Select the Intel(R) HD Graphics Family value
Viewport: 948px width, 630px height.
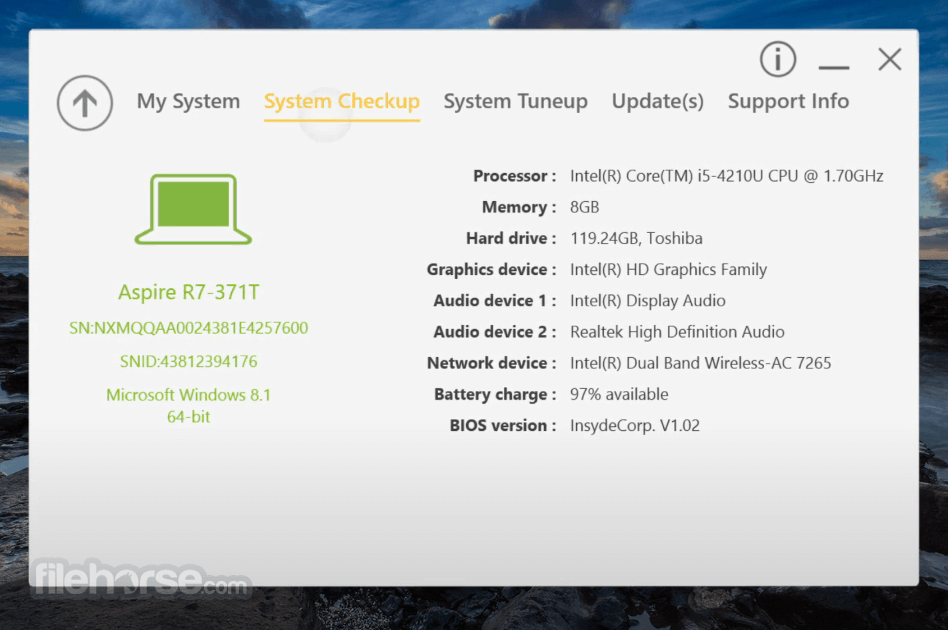pos(669,270)
